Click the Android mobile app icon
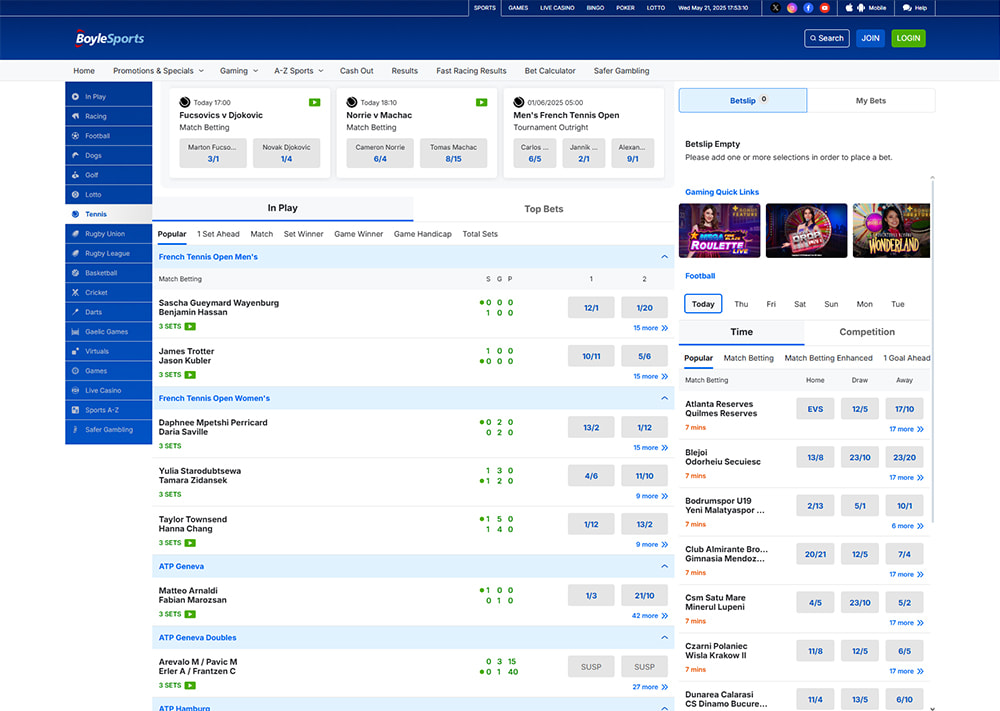The image size is (1000, 711). pos(861,8)
